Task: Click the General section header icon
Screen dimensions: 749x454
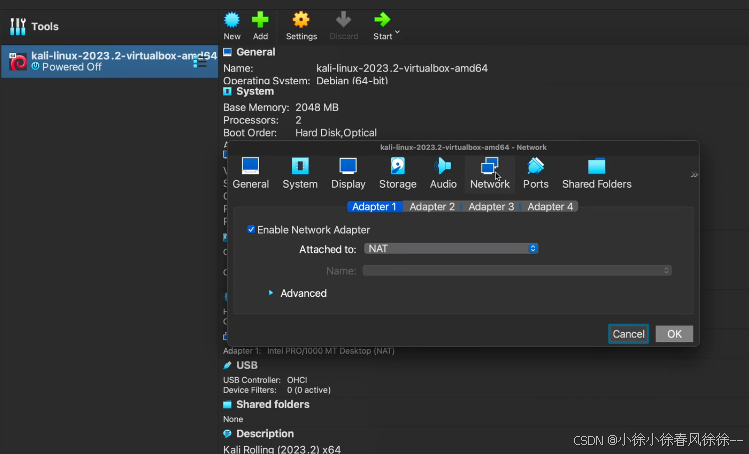Action: (227, 52)
